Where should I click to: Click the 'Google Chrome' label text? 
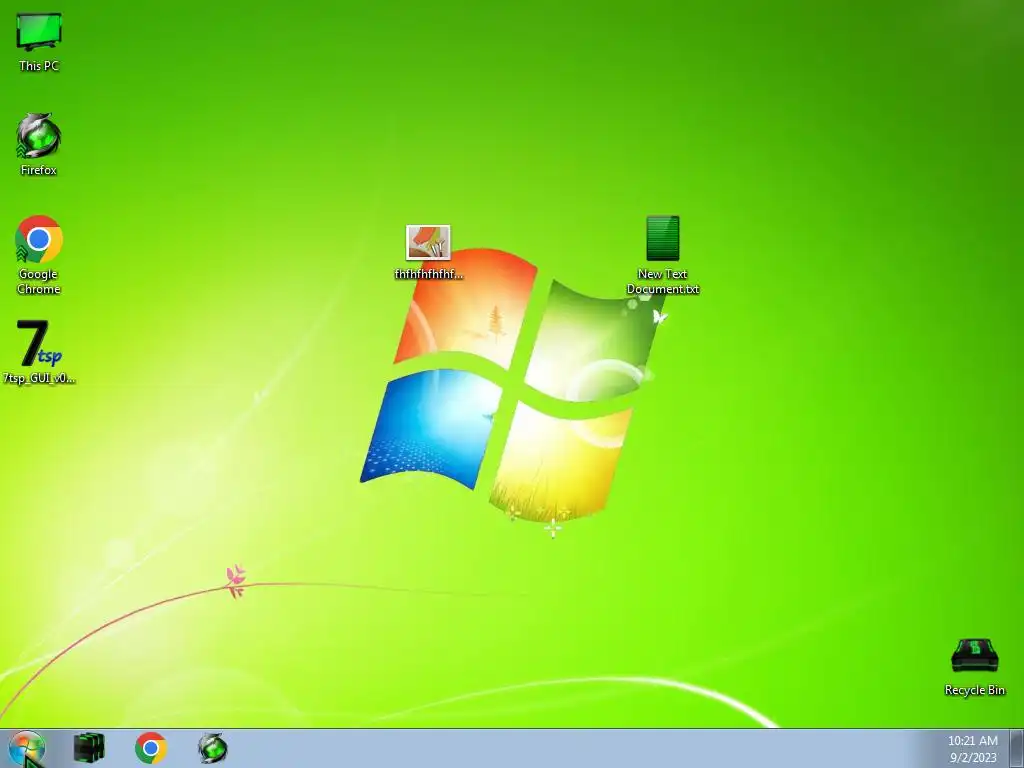39,281
